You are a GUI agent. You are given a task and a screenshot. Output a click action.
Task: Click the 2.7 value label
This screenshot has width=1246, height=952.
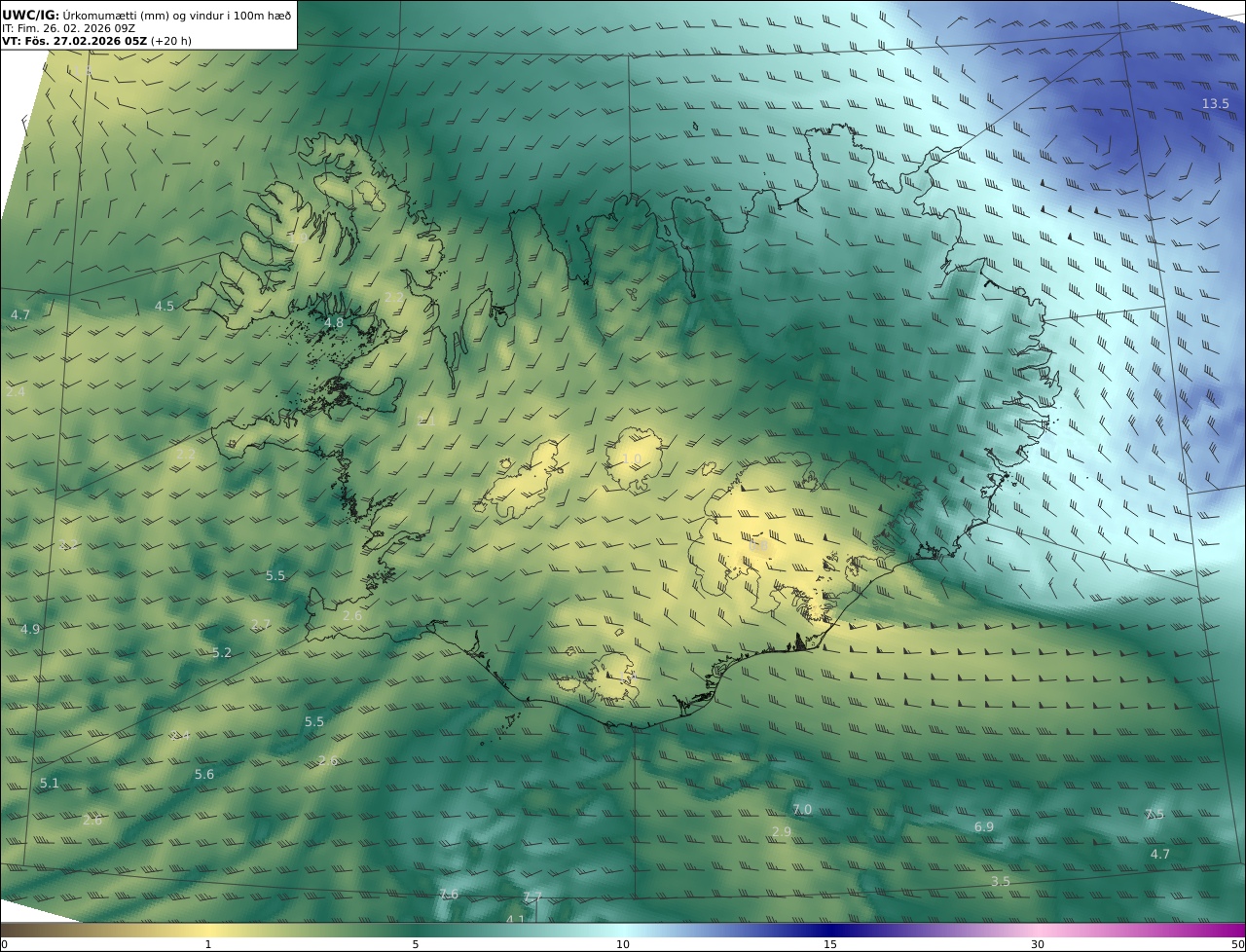[x=261, y=625]
